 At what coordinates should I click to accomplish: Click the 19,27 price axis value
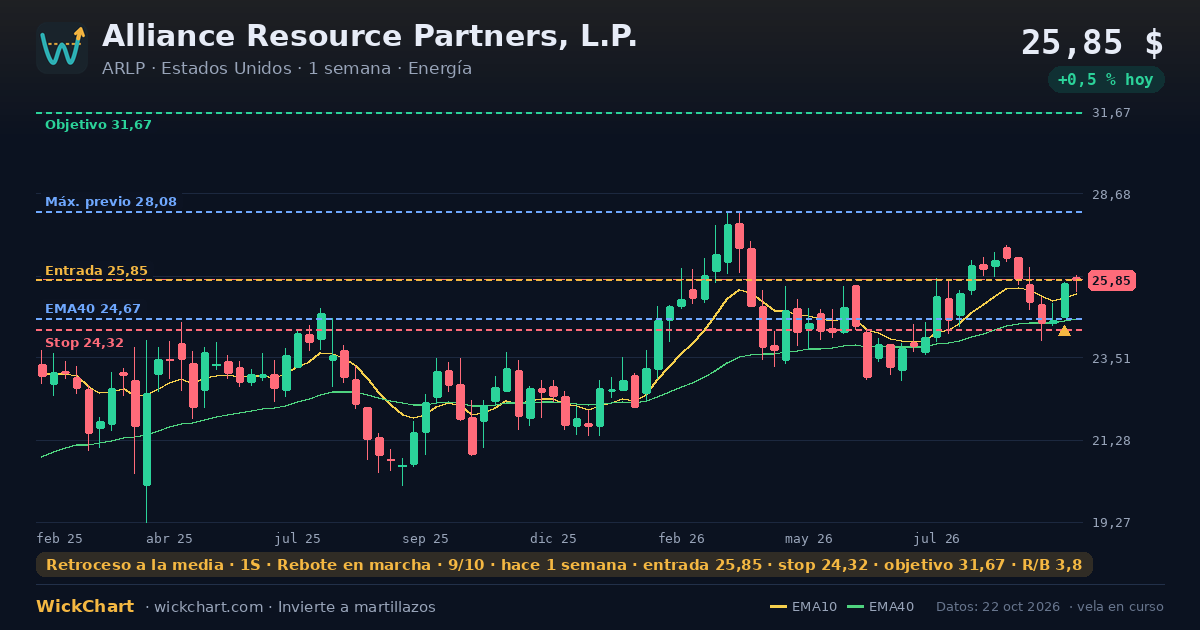pyautogui.click(x=1111, y=522)
